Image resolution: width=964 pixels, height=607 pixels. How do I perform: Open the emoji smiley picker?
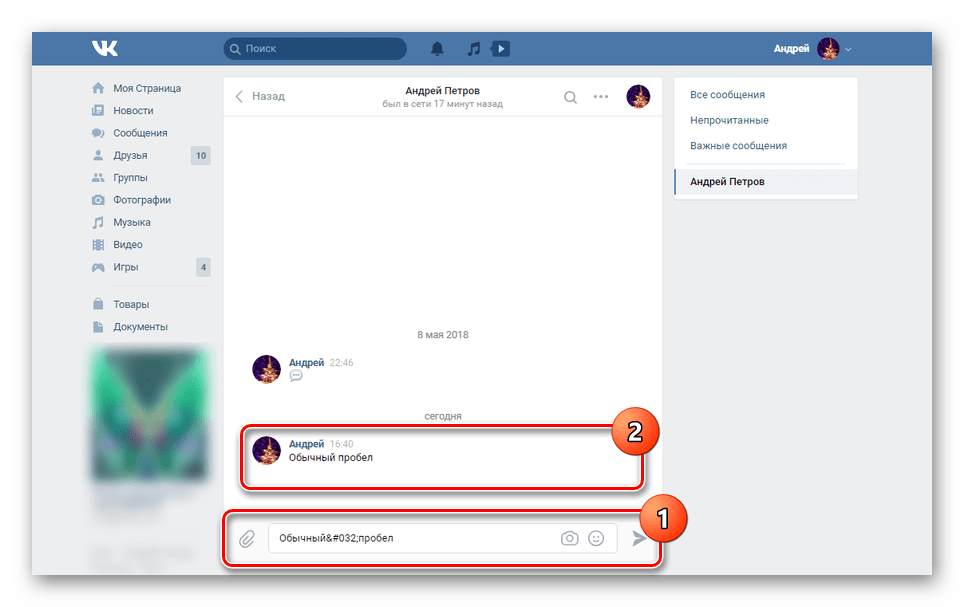coord(596,538)
